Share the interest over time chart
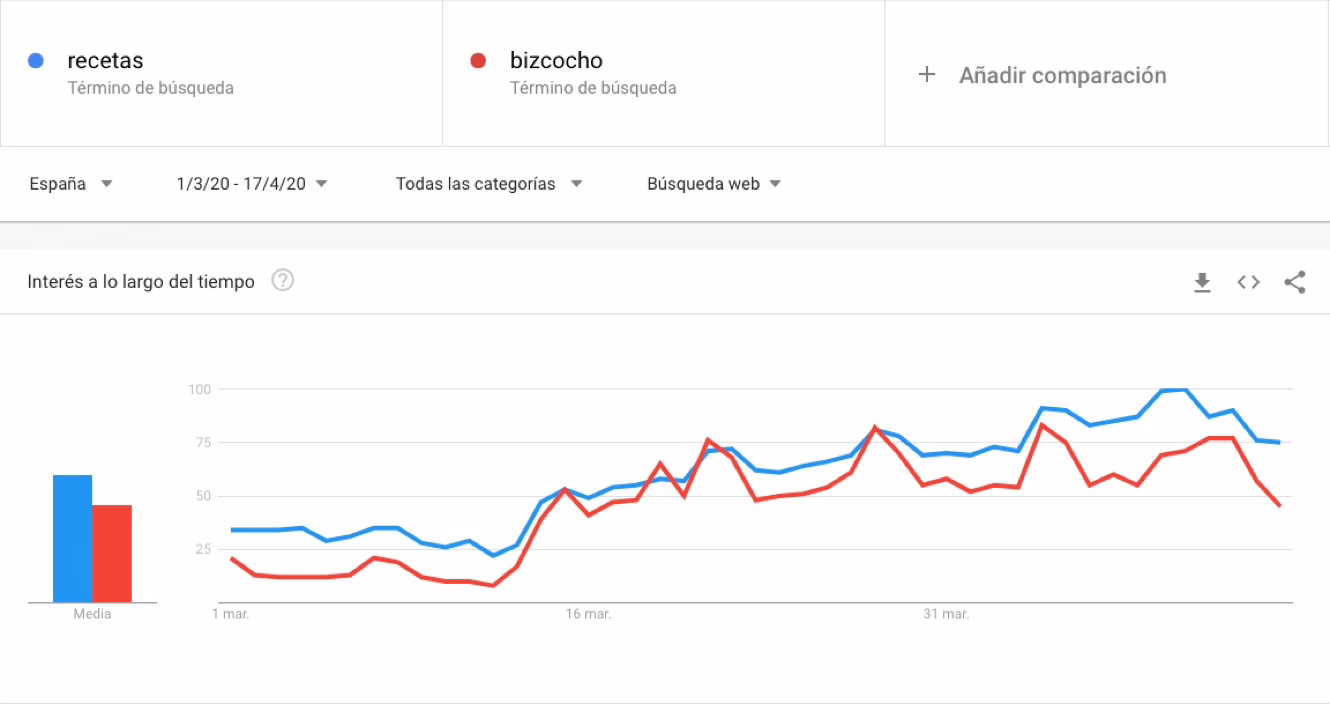 click(1295, 282)
